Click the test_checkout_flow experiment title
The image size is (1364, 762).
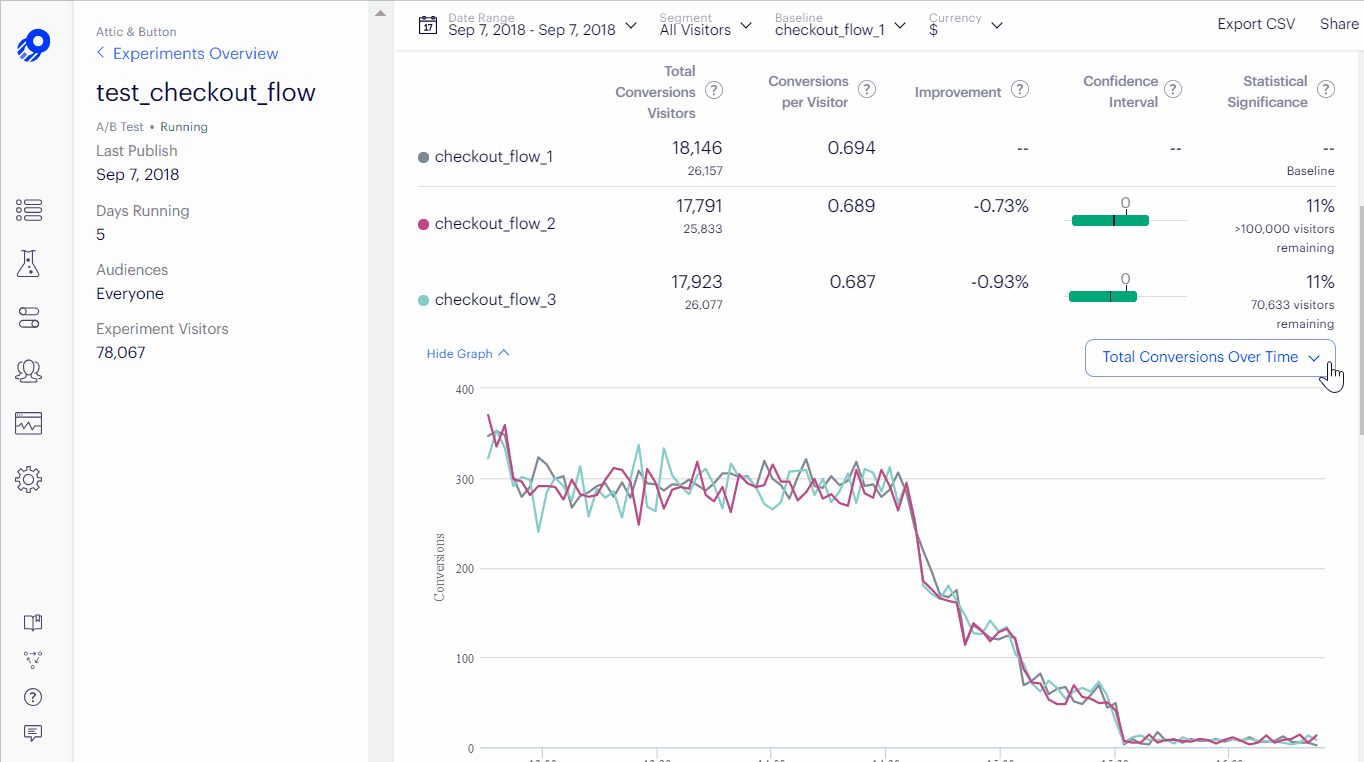point(206,93)
